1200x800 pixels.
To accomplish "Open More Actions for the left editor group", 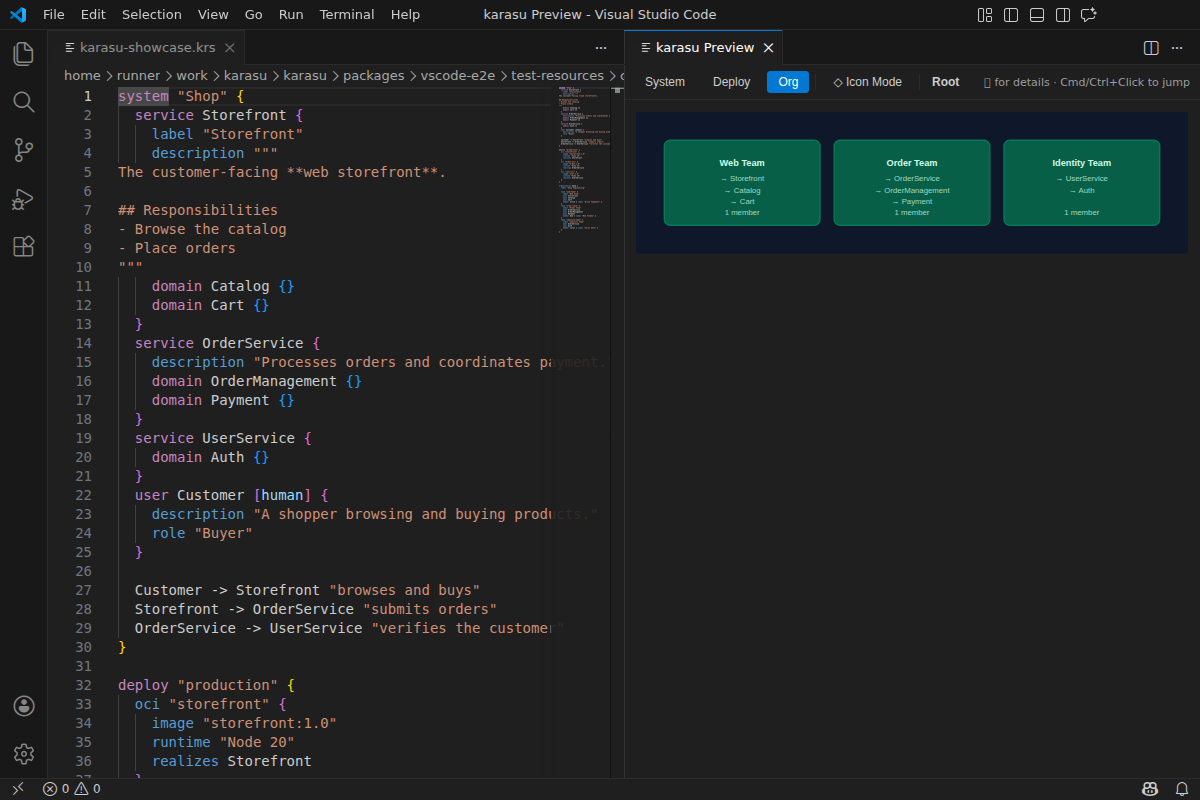I will click(x=601, y=48).
